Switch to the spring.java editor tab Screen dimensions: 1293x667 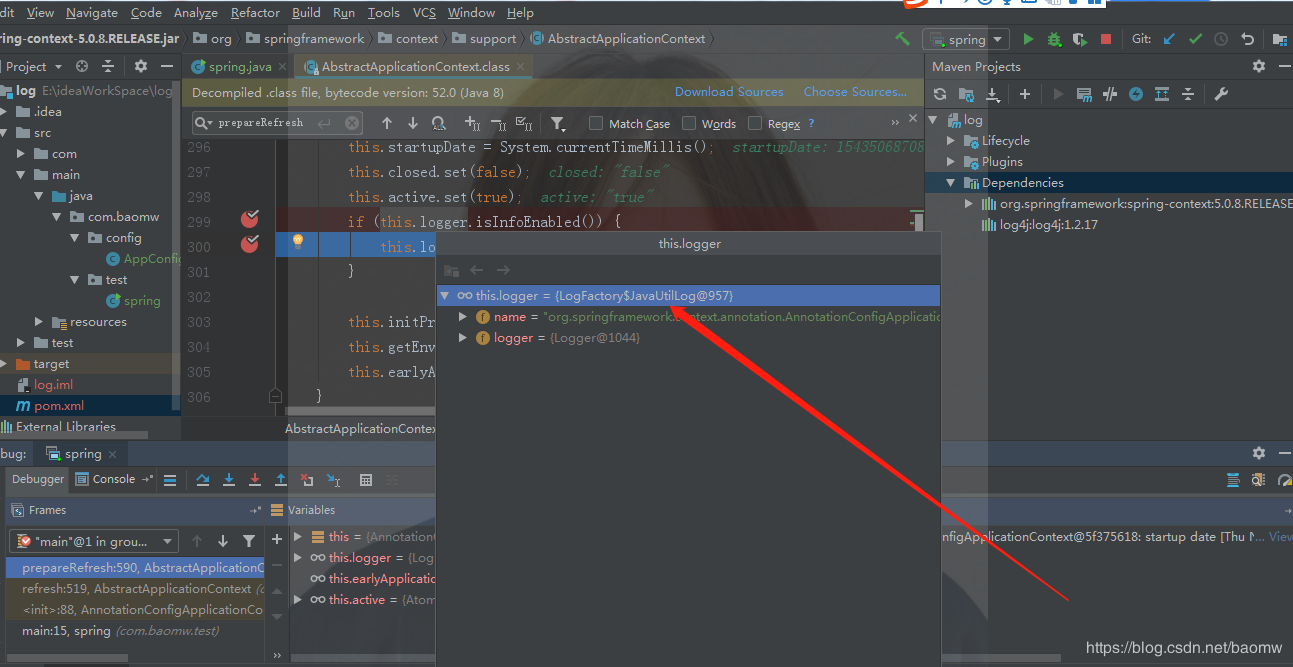coord(238,67)
